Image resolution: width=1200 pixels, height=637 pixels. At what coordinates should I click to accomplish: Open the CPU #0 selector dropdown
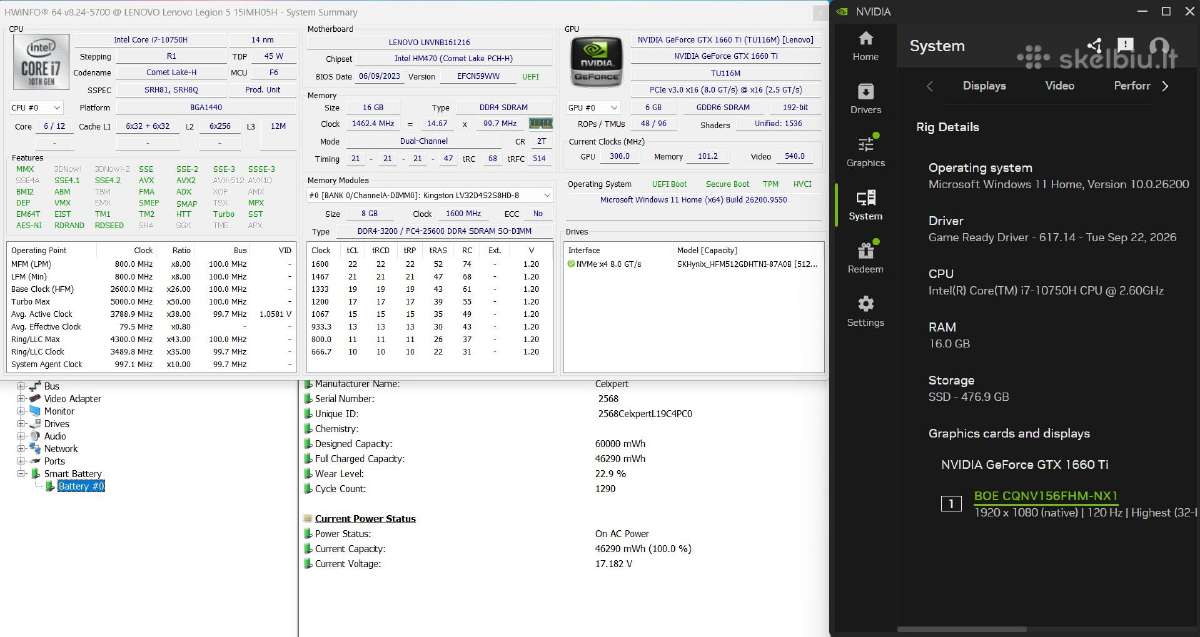point(36,107)
